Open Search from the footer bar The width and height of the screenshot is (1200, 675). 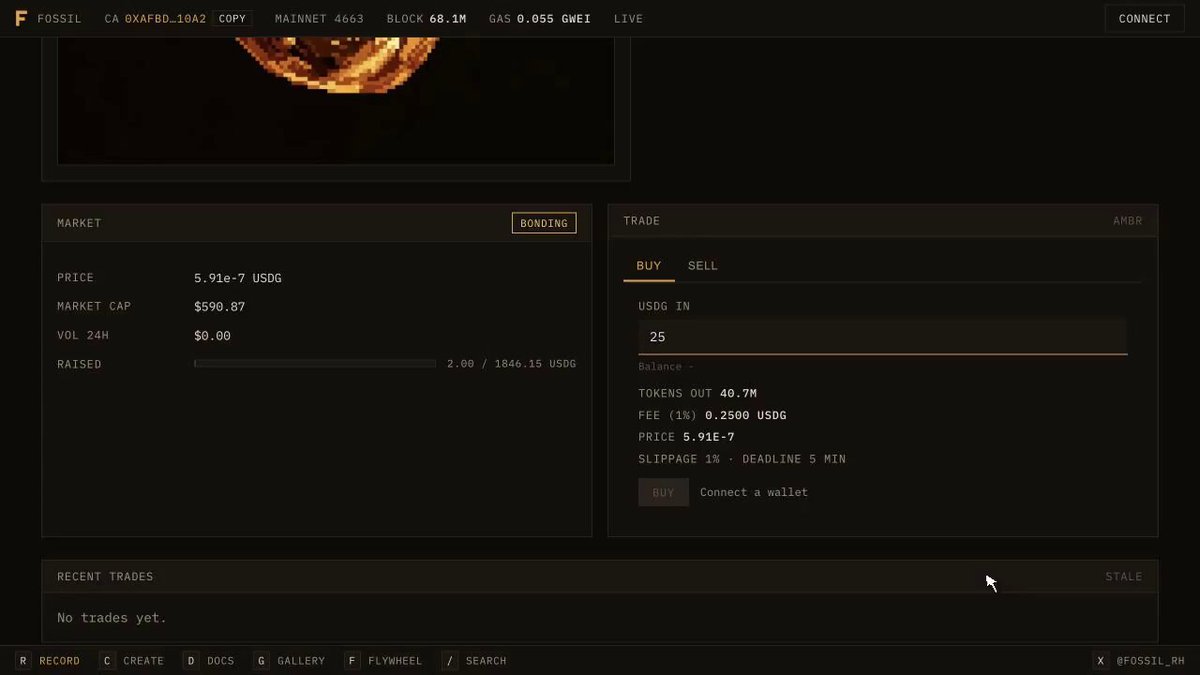tap(486, 661)
